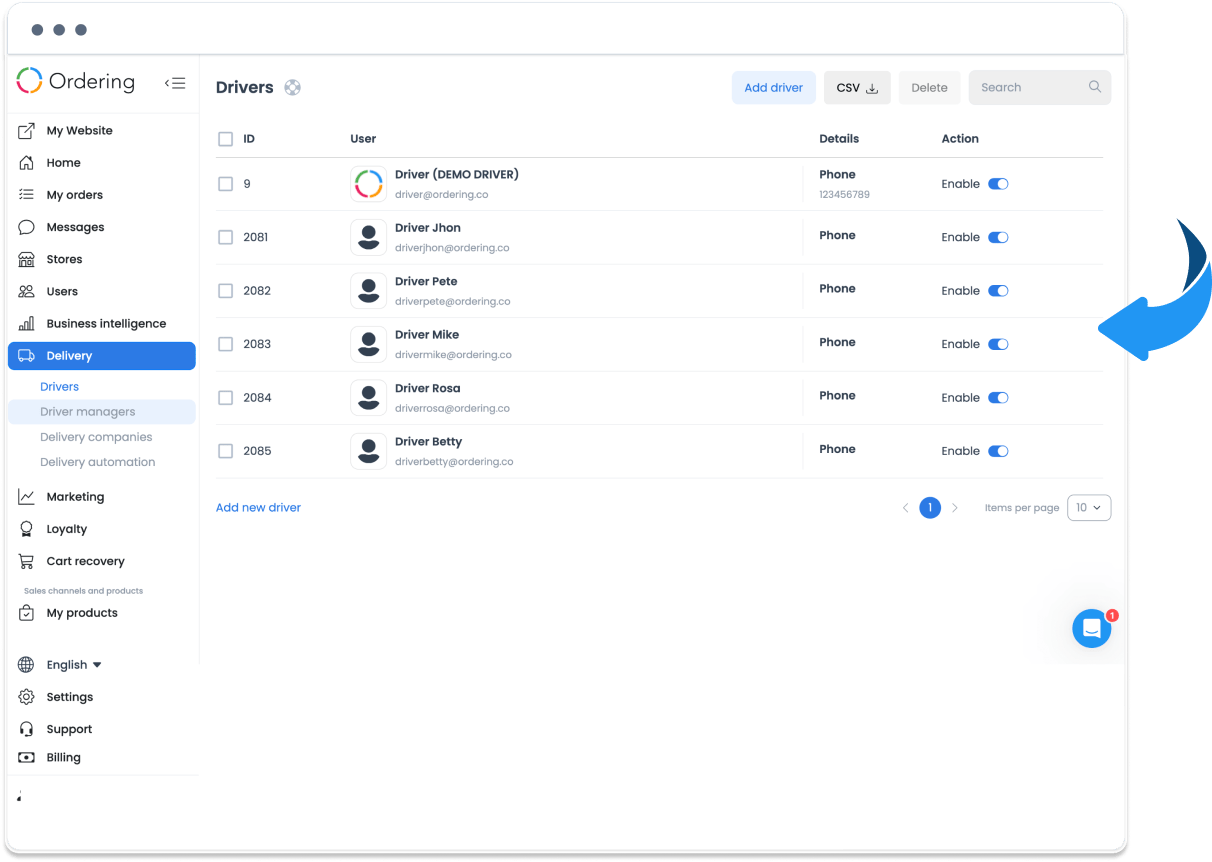Check the box for driver ID 2084

pyautogui.click(x=225, y=398)
